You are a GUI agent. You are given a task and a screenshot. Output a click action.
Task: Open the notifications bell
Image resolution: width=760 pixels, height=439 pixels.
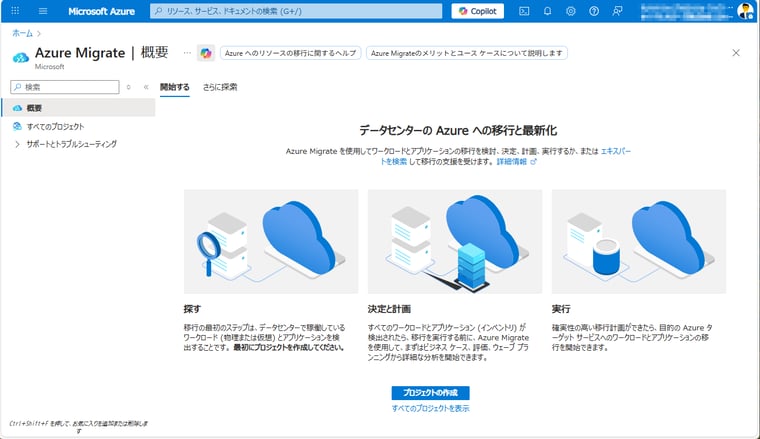pos(547,11)
